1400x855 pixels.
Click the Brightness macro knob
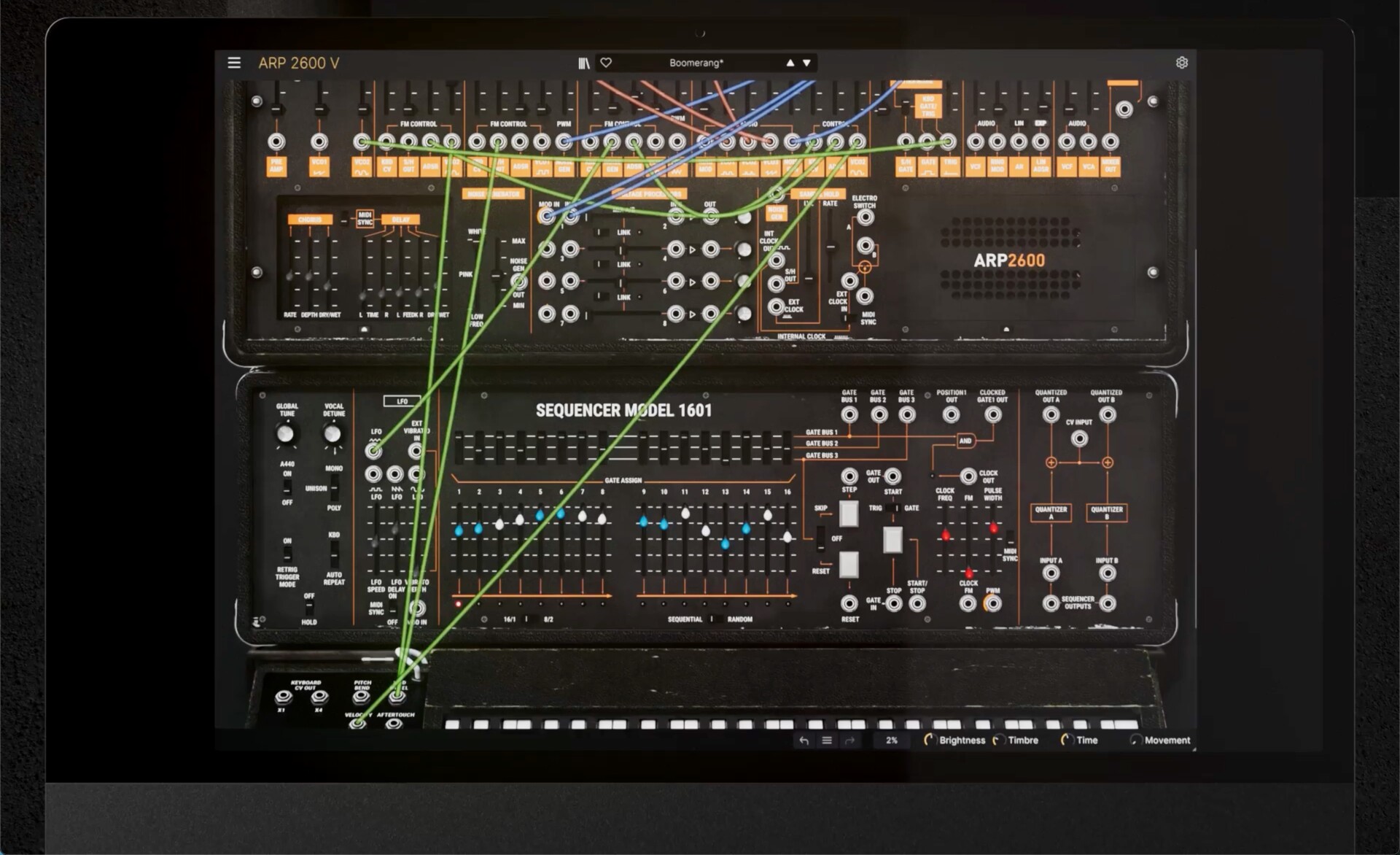pos(930,740)
